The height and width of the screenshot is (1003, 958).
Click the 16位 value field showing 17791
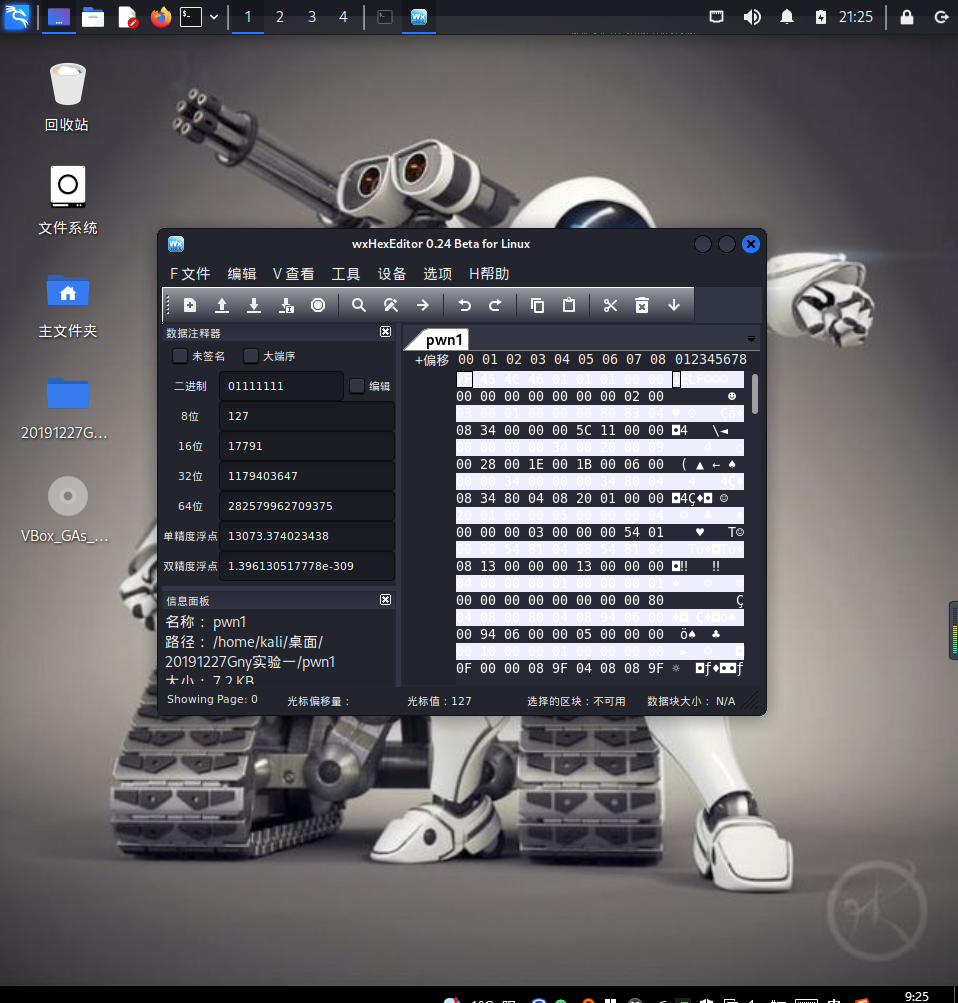(x=307, y=446)
